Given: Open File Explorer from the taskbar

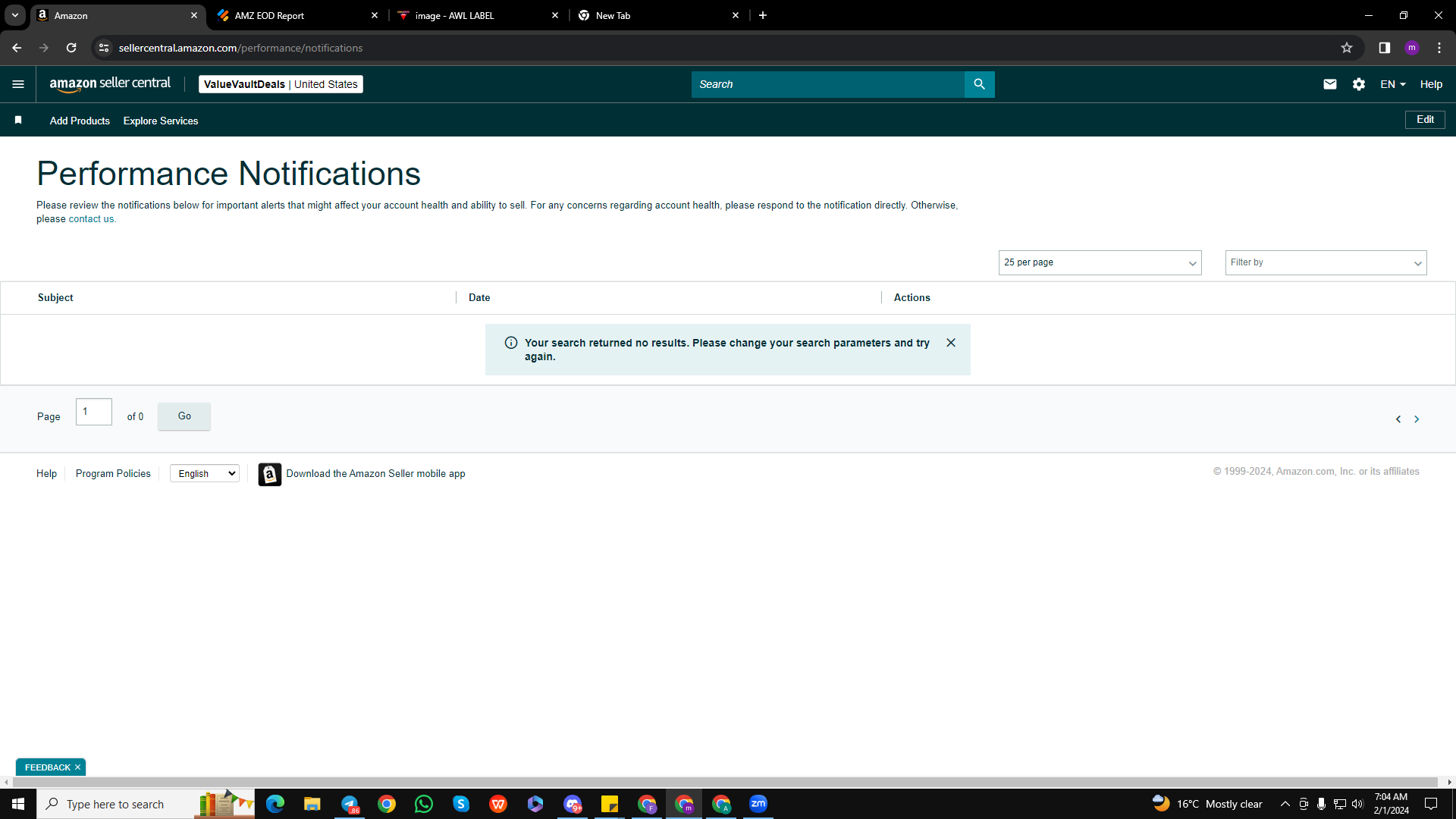Looking at the screenshot, I should point(312,804).
